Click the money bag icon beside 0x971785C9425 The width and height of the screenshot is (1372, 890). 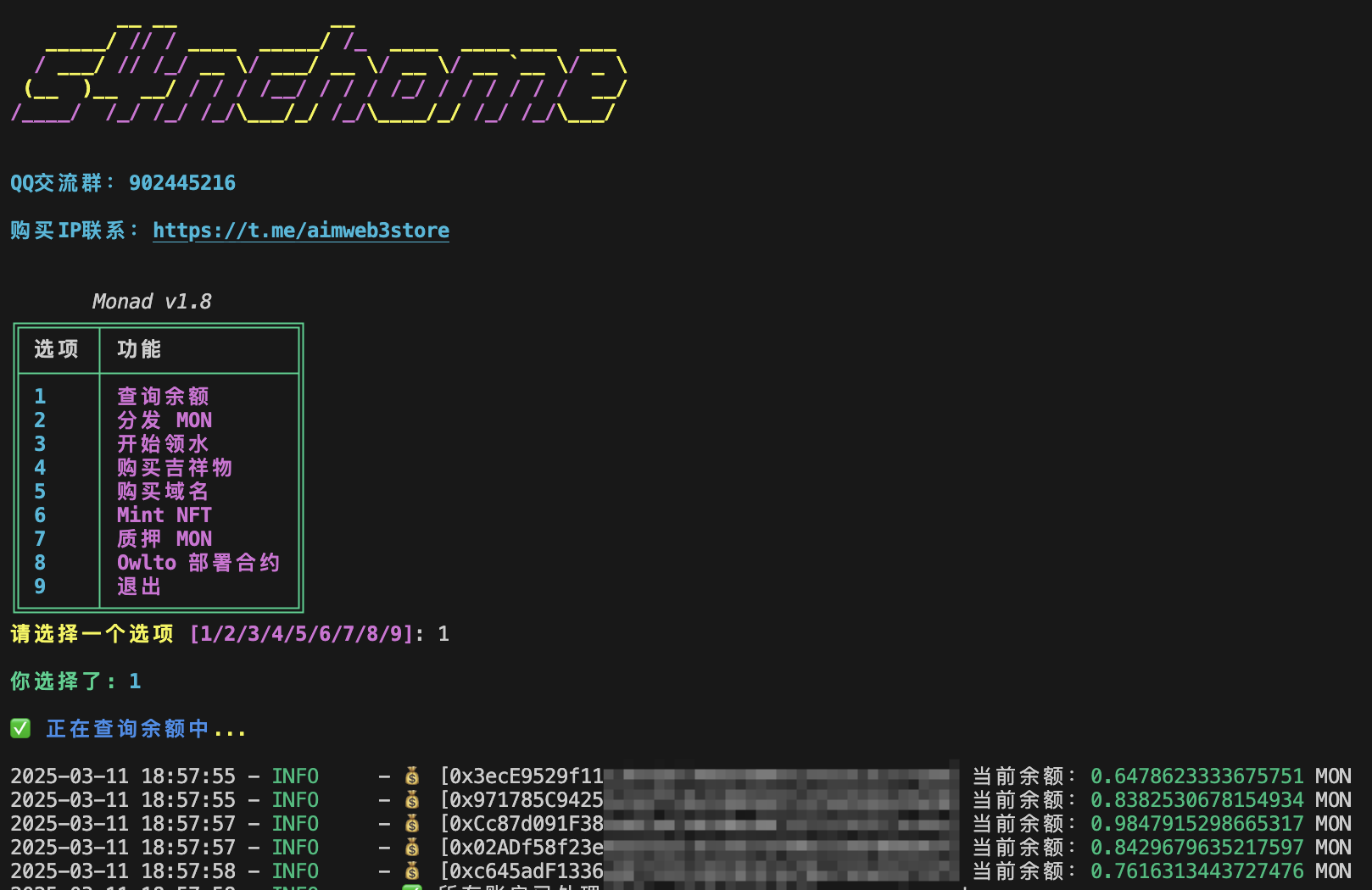pos(412,800)
